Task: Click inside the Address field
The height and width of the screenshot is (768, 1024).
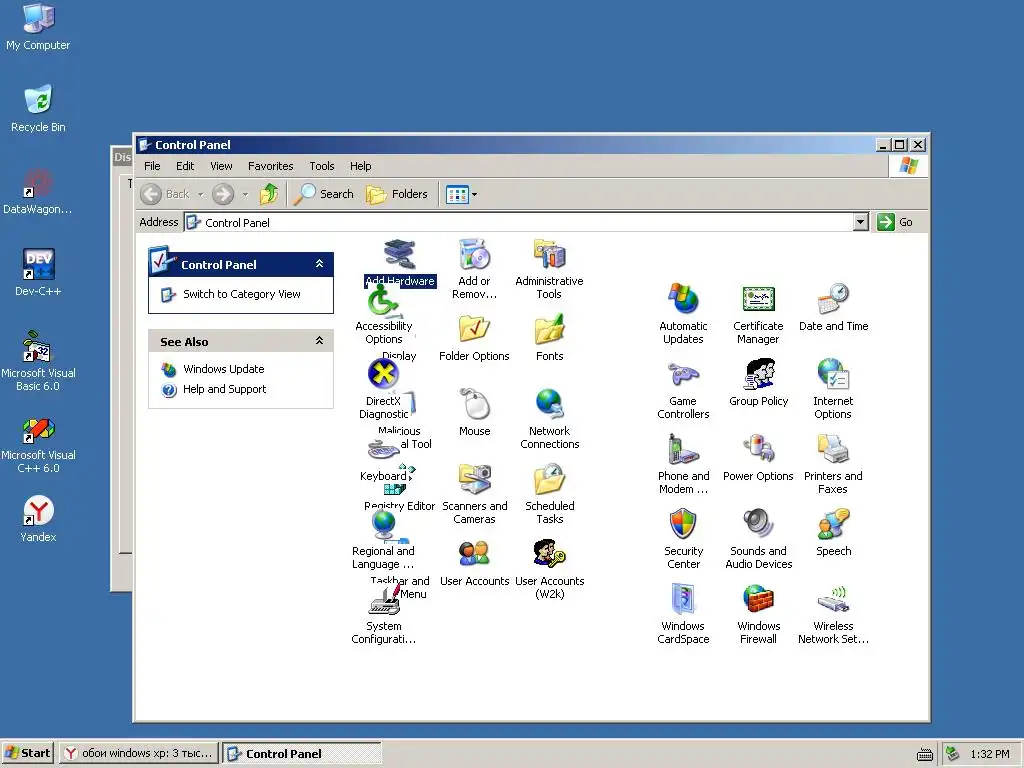Action: [x=519, y=222]
